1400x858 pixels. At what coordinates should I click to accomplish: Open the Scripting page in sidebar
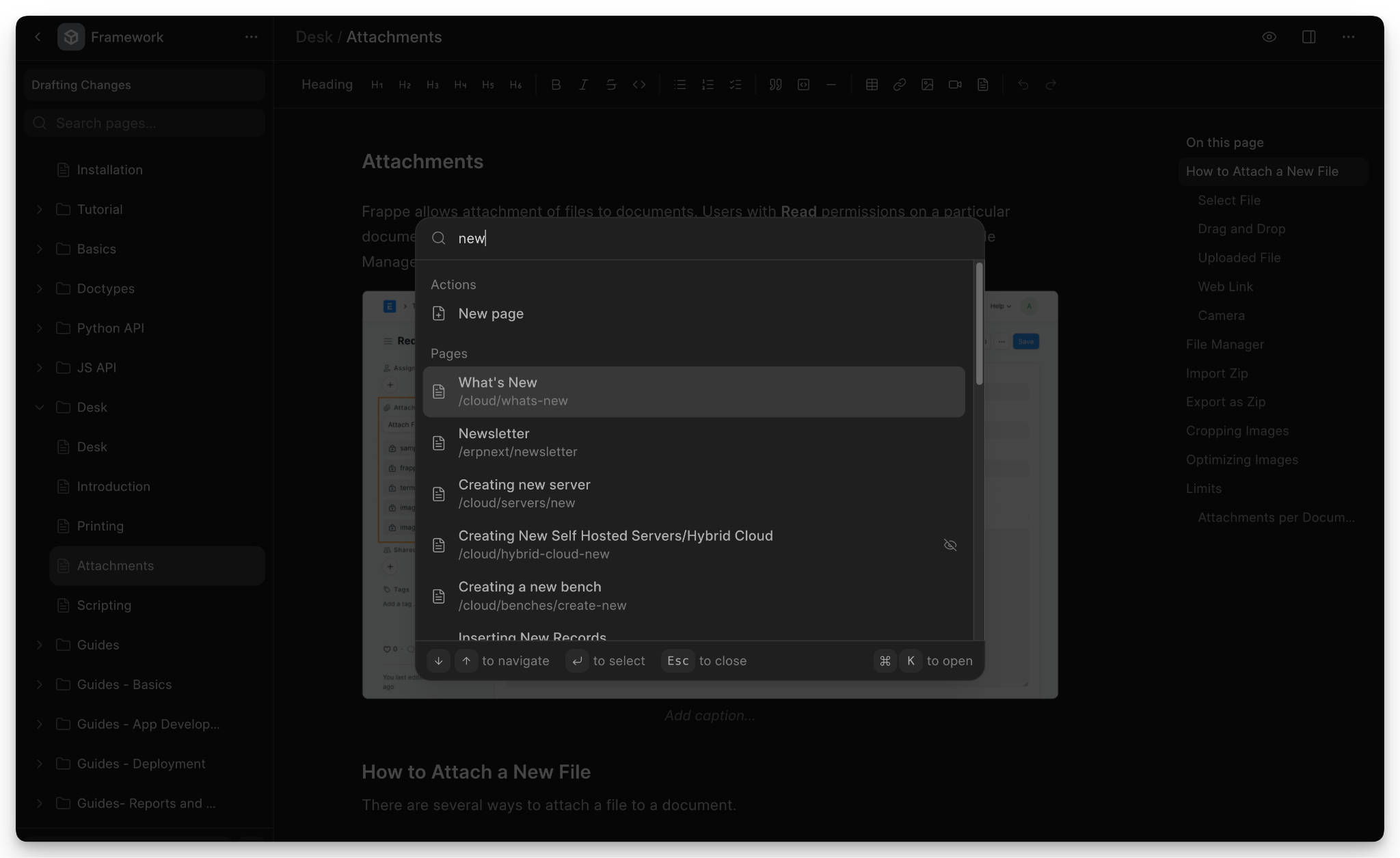tap(157, 606)
